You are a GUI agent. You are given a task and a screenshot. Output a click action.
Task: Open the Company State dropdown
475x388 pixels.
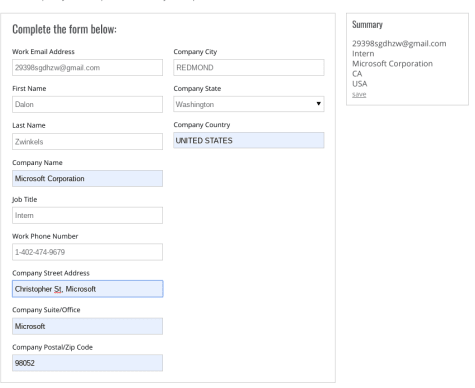click(249, 104)
